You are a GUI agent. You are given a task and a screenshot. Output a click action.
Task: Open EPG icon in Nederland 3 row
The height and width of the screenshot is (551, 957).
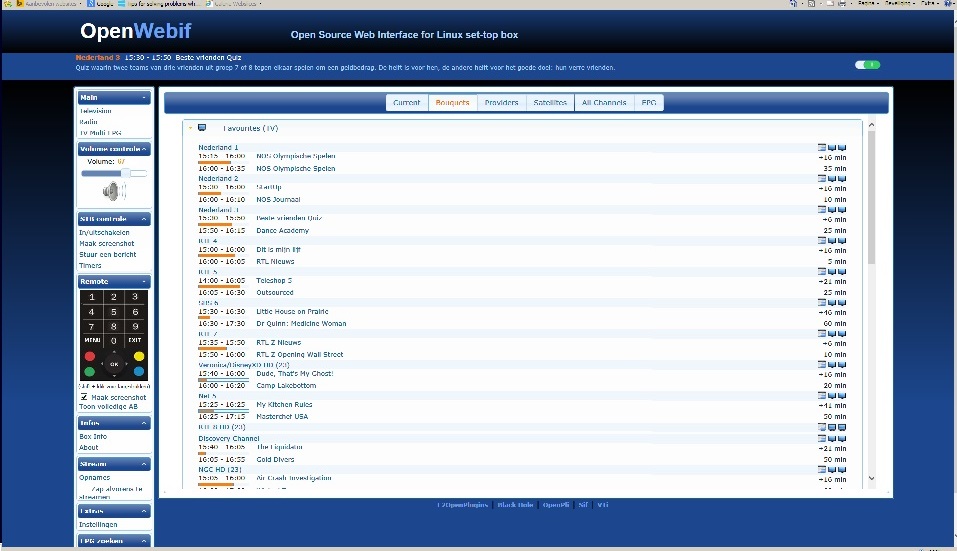[822, 210]
